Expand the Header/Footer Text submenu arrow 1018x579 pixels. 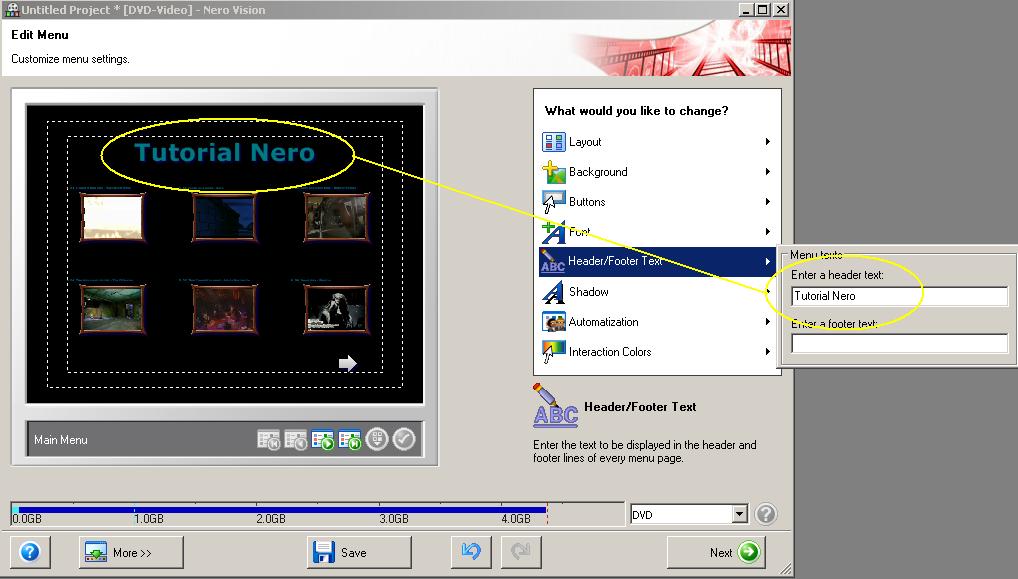click(x=767, y=262)
